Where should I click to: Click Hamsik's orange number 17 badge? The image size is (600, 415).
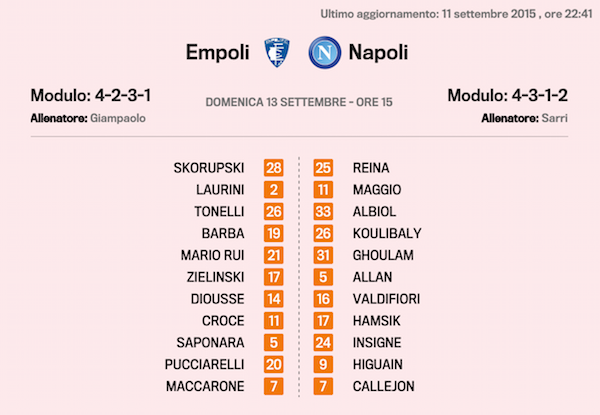[x=323, y=320]
